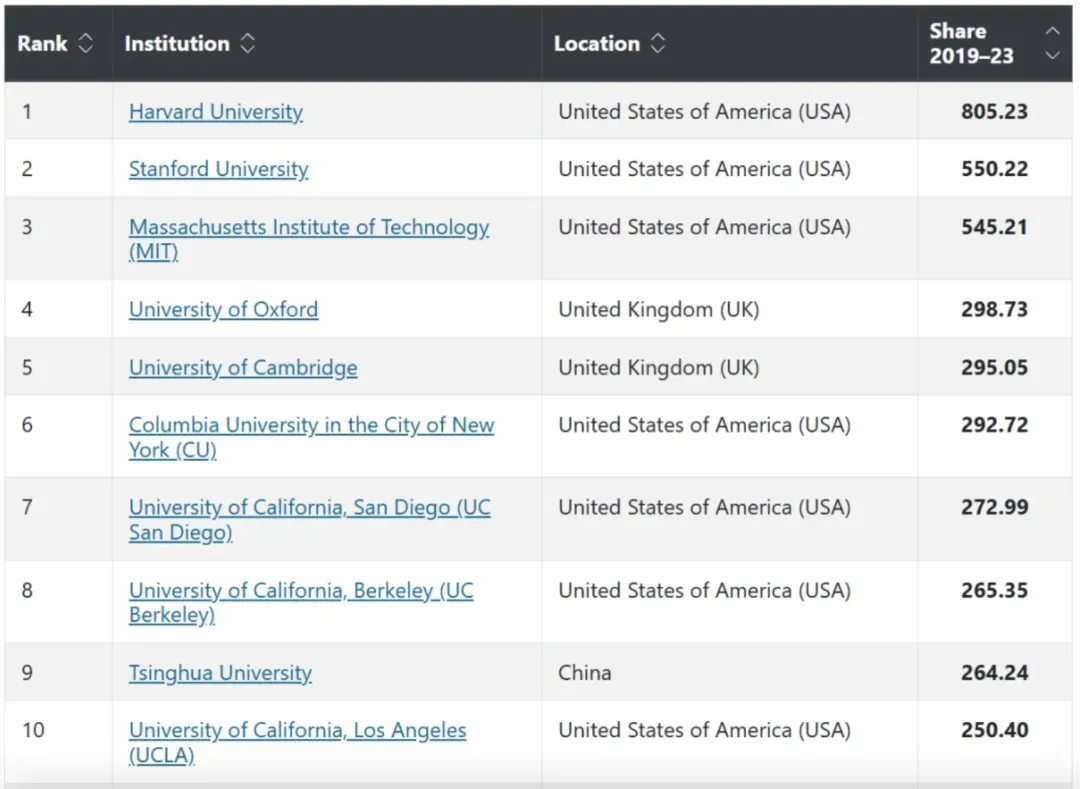Select UC Berkeley's share value 265.35
The width and height of the screenshot is (1080, 789).
pos(995,590)
